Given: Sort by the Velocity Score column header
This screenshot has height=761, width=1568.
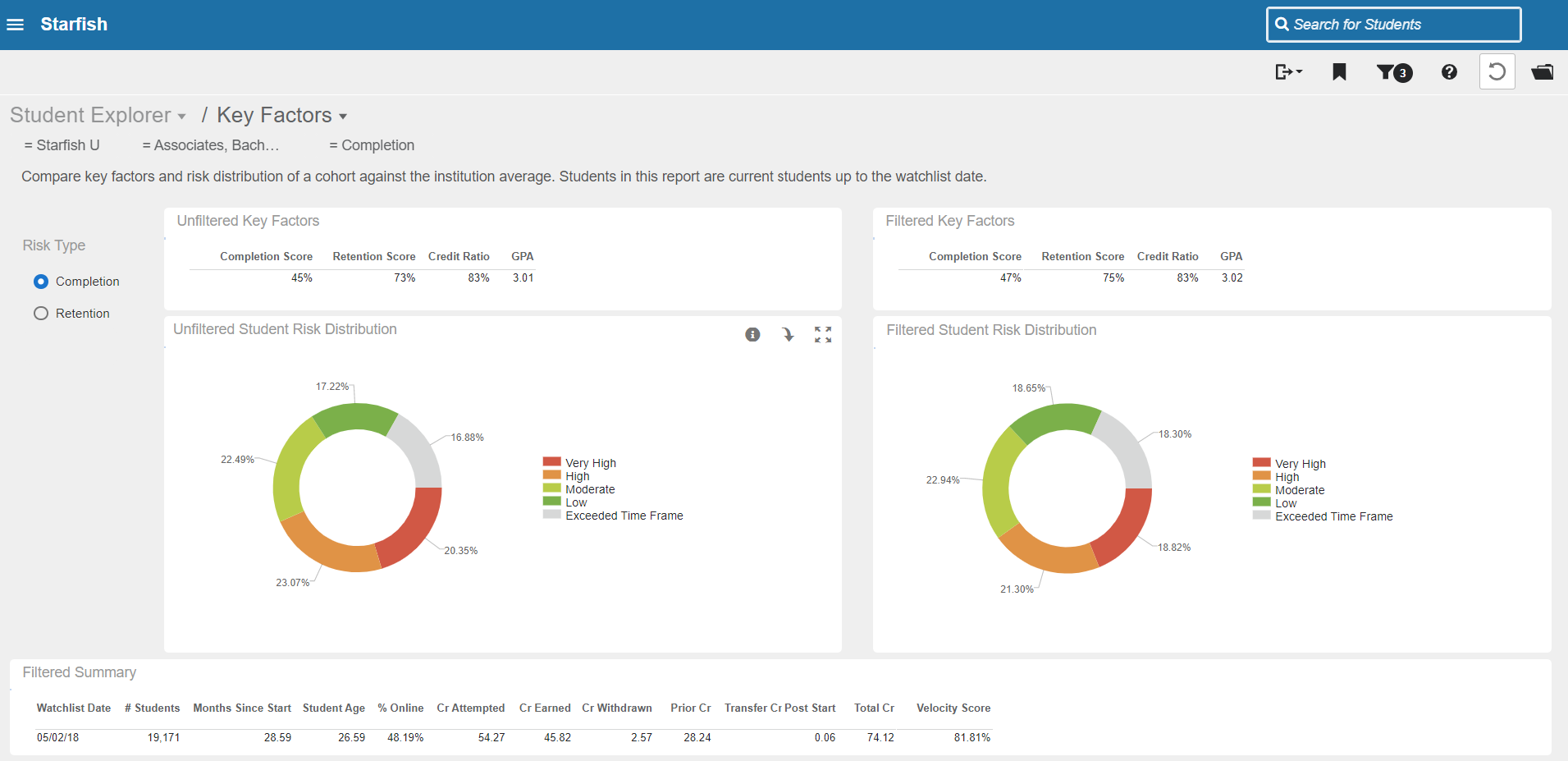Looking at the screenshot, I should 953,708.
